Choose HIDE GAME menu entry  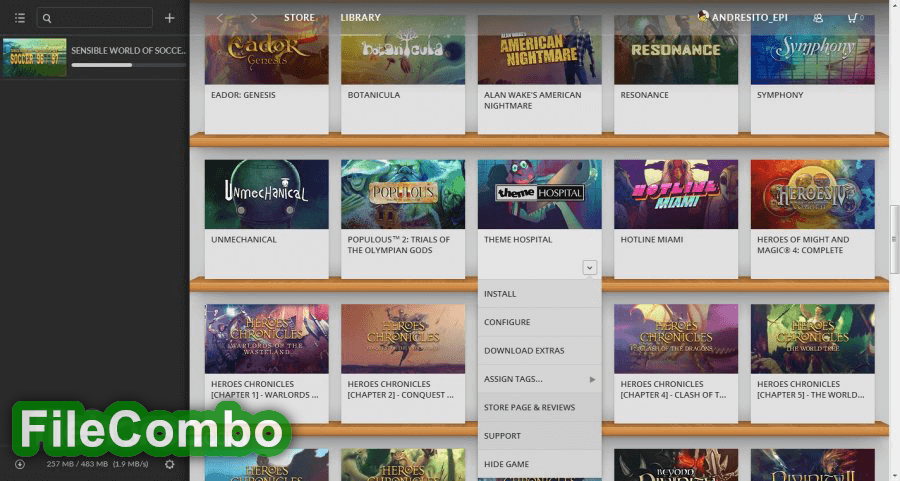(540, 464)
